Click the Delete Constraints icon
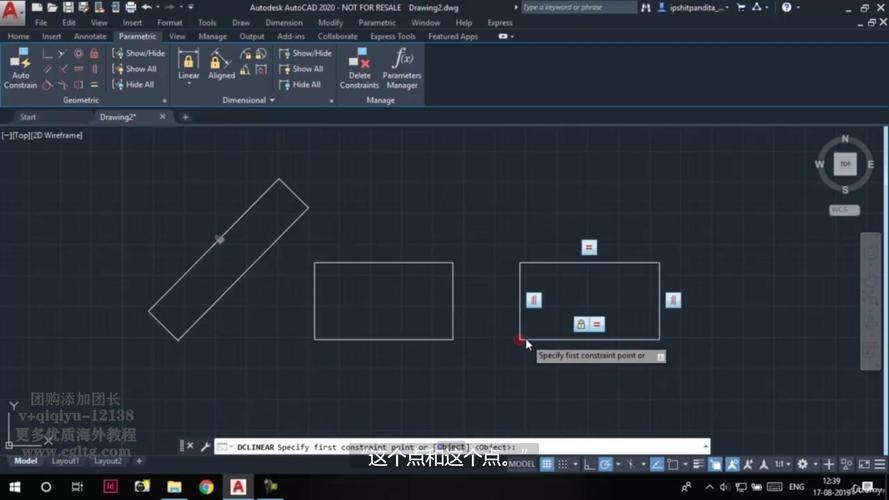This screenshot has height=500, width=889. (359, 68)
